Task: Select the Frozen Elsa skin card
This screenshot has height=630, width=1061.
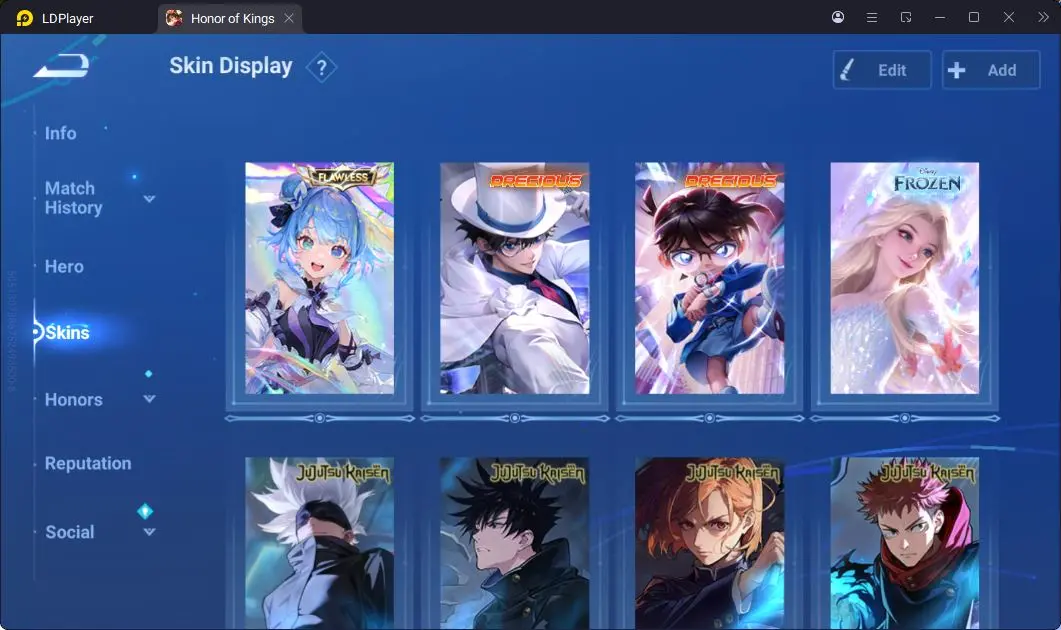Action: pos(905,278)
